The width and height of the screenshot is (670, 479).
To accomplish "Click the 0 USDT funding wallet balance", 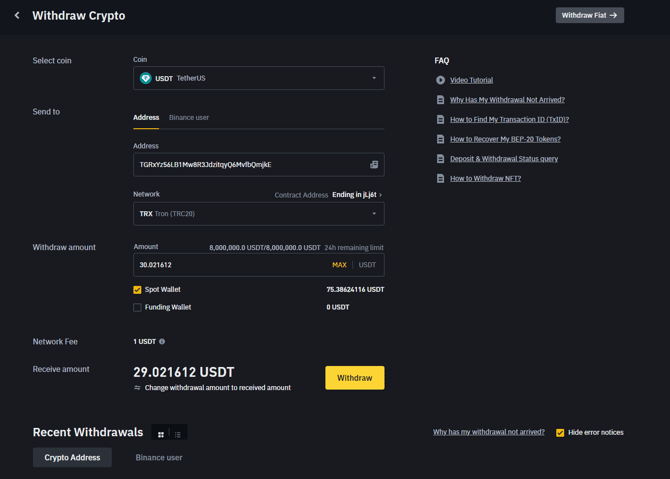I will click(x=338, y=307).
